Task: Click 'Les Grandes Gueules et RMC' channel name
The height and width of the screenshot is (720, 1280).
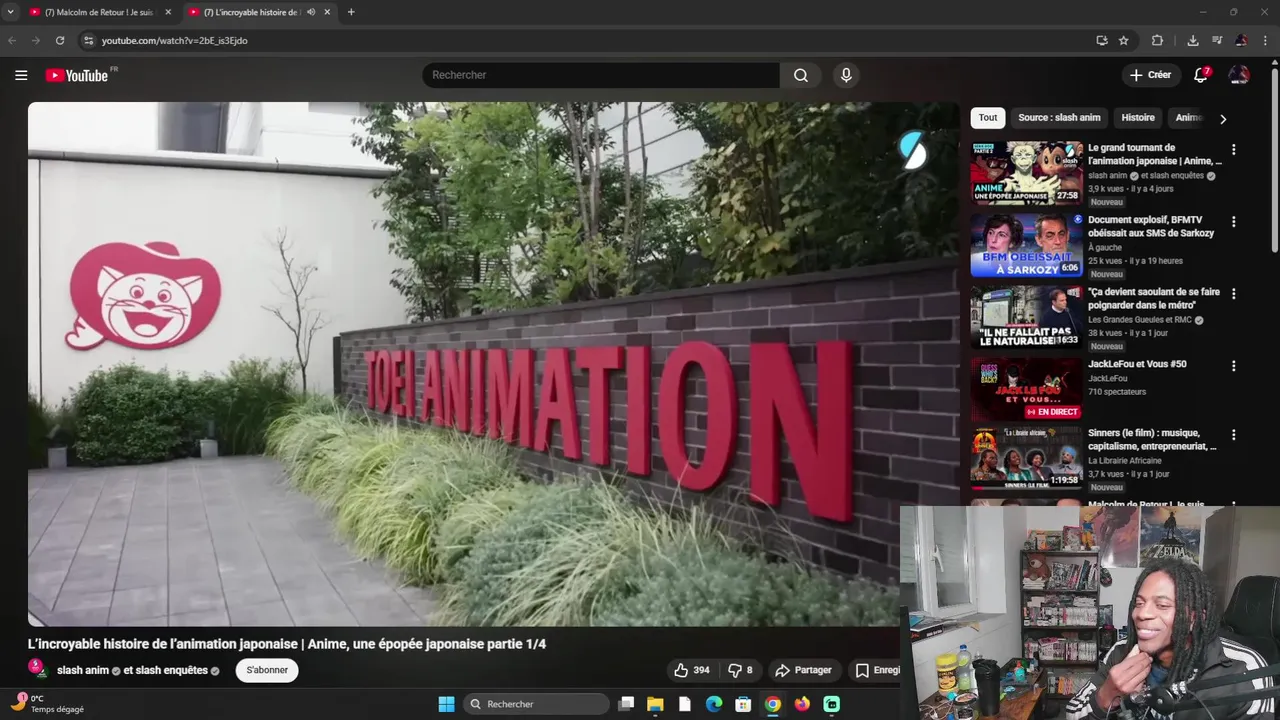Action: (1140, 320)
